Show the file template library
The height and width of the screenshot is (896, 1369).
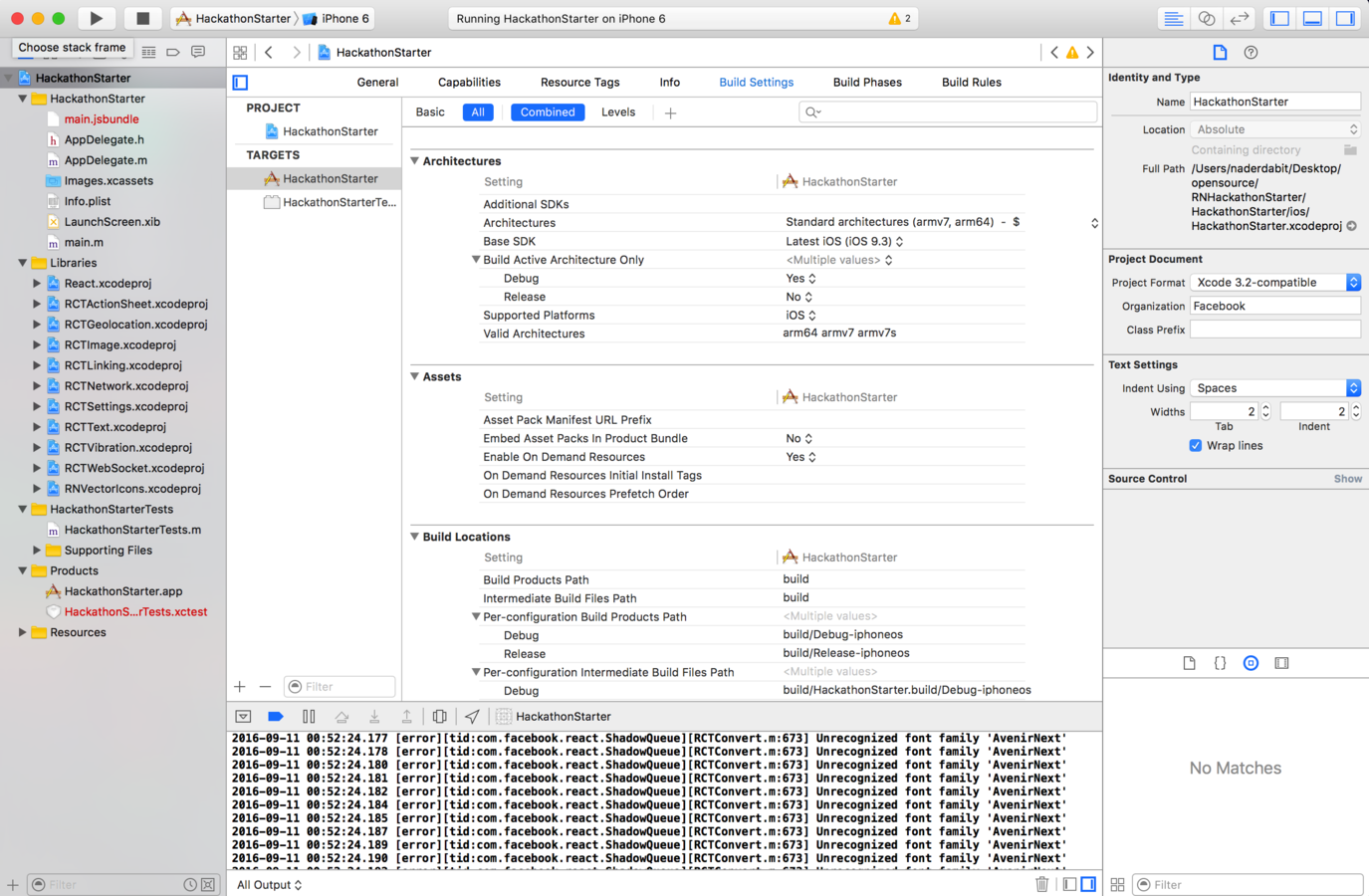click(1189, 663)
